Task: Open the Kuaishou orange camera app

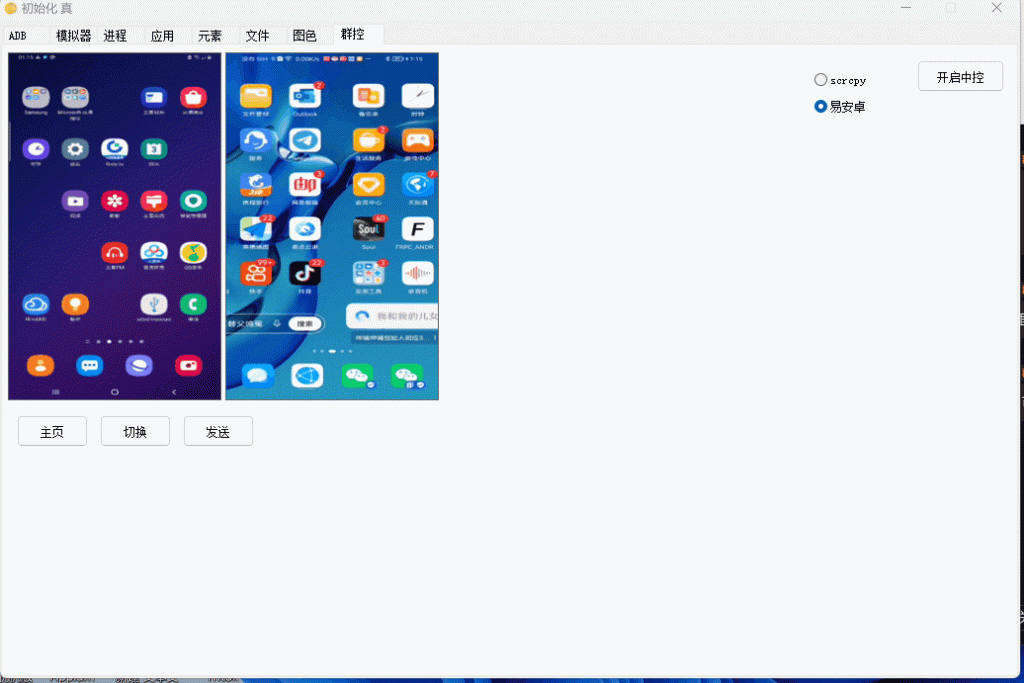Action: click(256, 274)
